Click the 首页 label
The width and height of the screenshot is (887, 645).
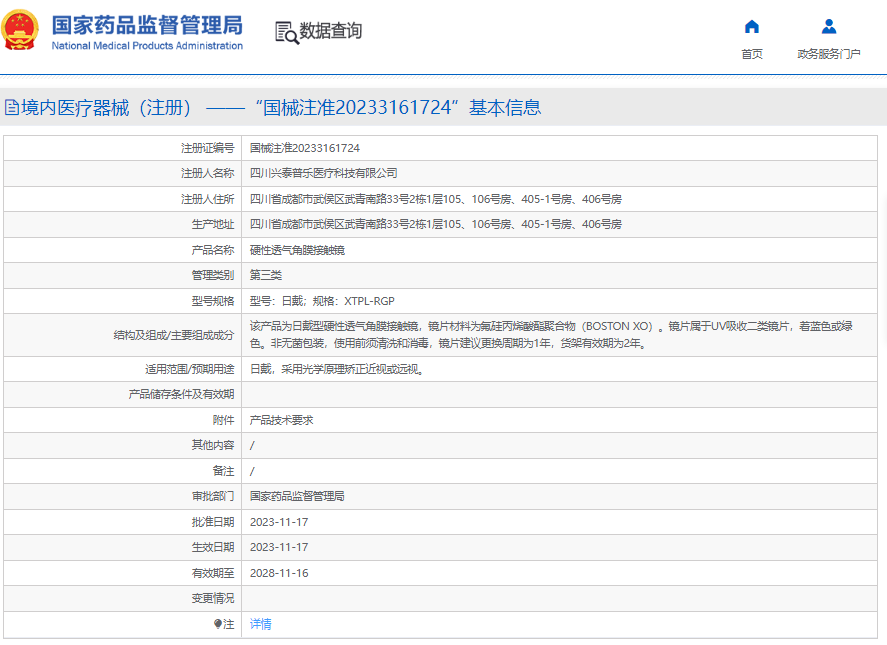(752, 54)
